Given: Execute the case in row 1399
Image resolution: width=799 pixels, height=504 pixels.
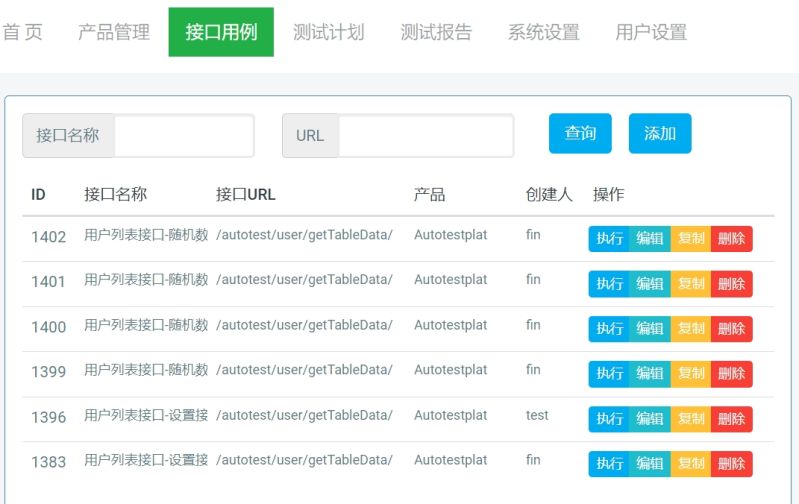Looking at the screenshot, I should (609, 374).
